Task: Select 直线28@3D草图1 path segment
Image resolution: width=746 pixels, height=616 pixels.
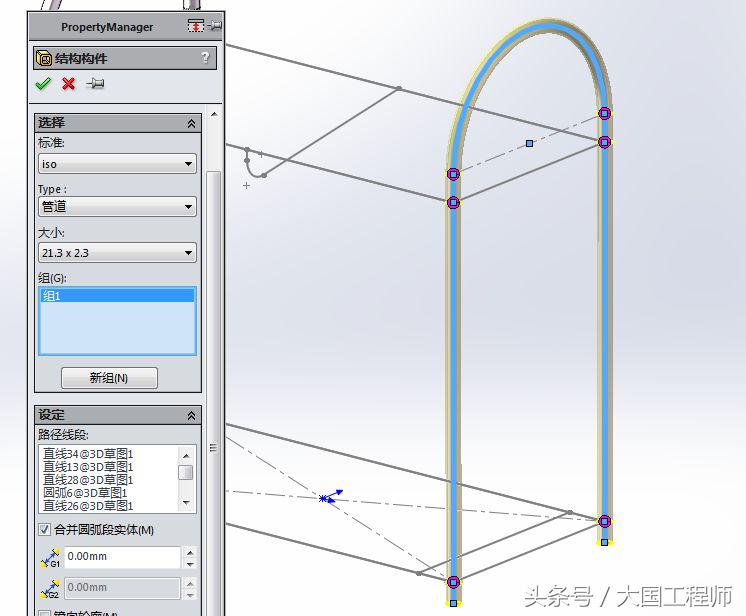Action: [88, 479]
